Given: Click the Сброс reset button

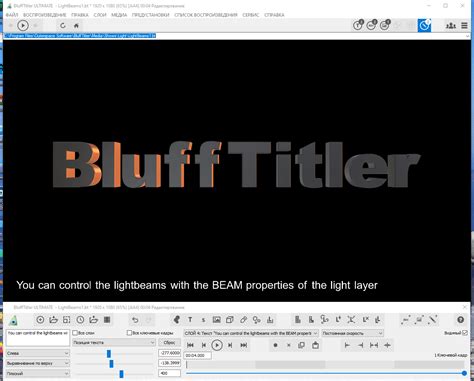Looking at the screenshot, I should pos(169,342).
